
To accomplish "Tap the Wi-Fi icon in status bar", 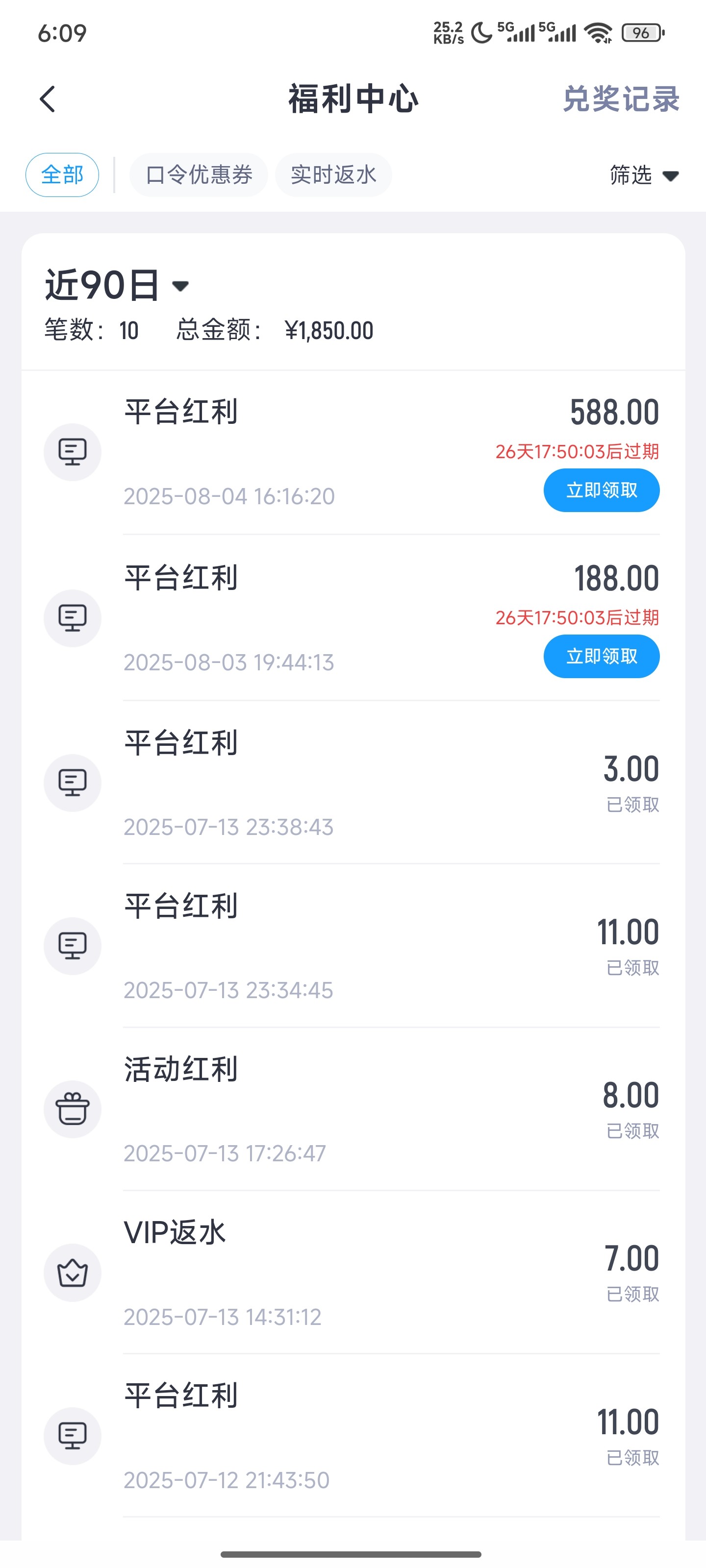I will (598, 33).
